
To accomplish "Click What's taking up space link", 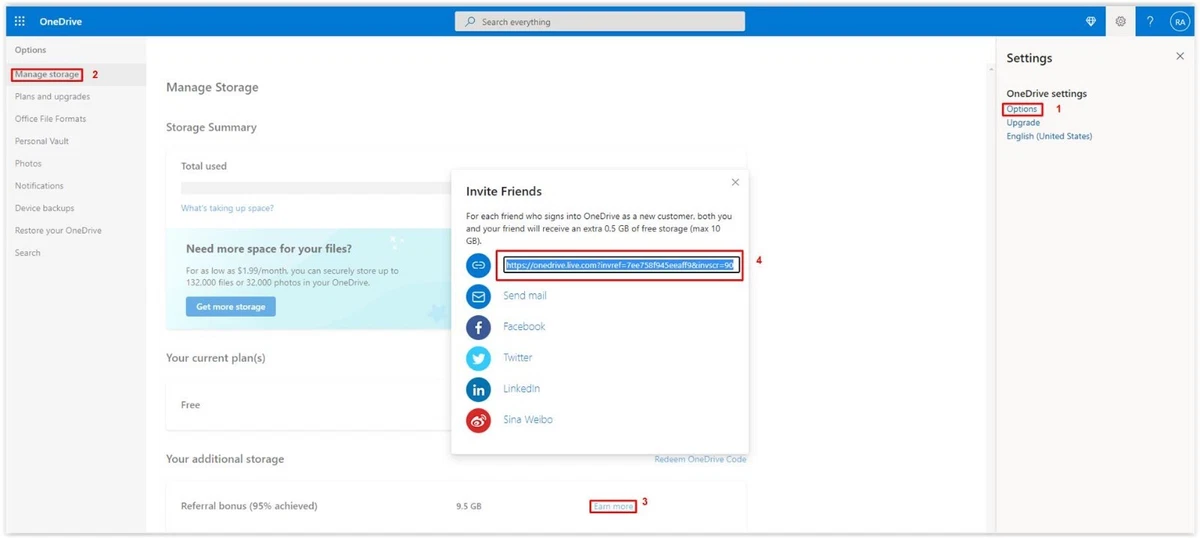I will click(227, 208).
